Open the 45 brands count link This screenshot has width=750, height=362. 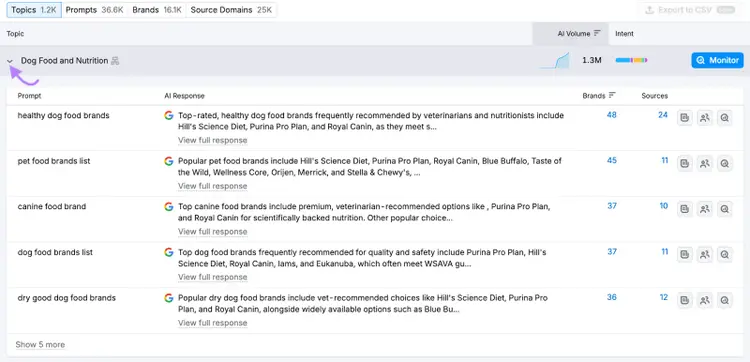(x=612, y=160)
